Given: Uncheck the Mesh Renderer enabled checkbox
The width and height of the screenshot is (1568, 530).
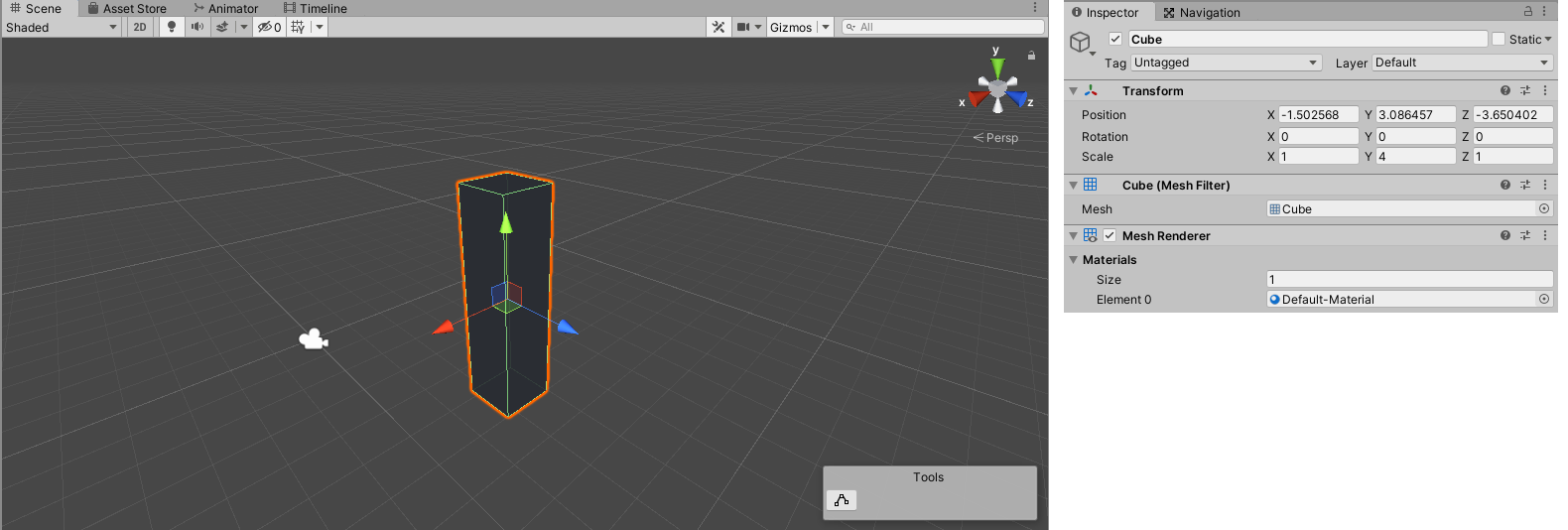Looking at the screenshot, I should click(x=1110, y=235).
